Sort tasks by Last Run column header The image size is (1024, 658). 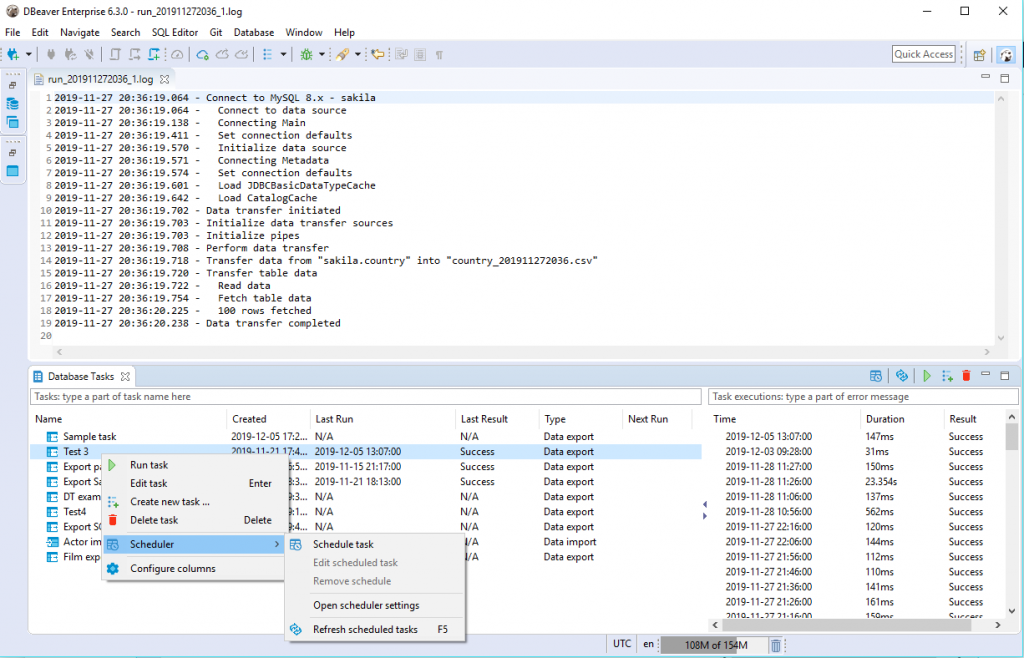[382, 419]
